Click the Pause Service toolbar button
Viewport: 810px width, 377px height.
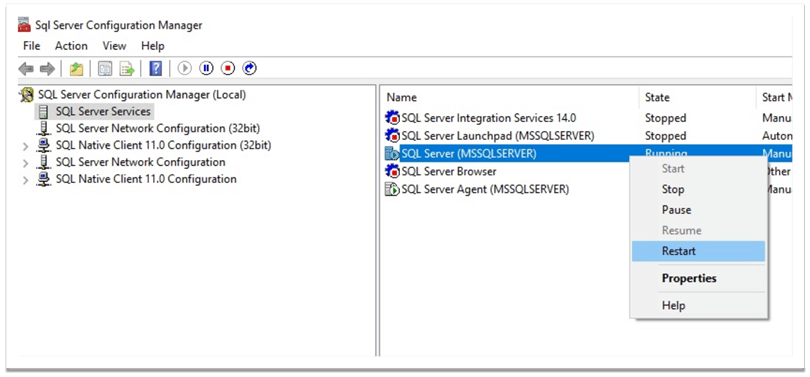(206, 68)
